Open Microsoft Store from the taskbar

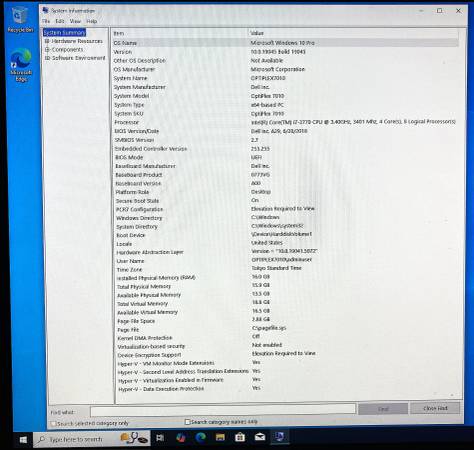click(x=240, y=437)
